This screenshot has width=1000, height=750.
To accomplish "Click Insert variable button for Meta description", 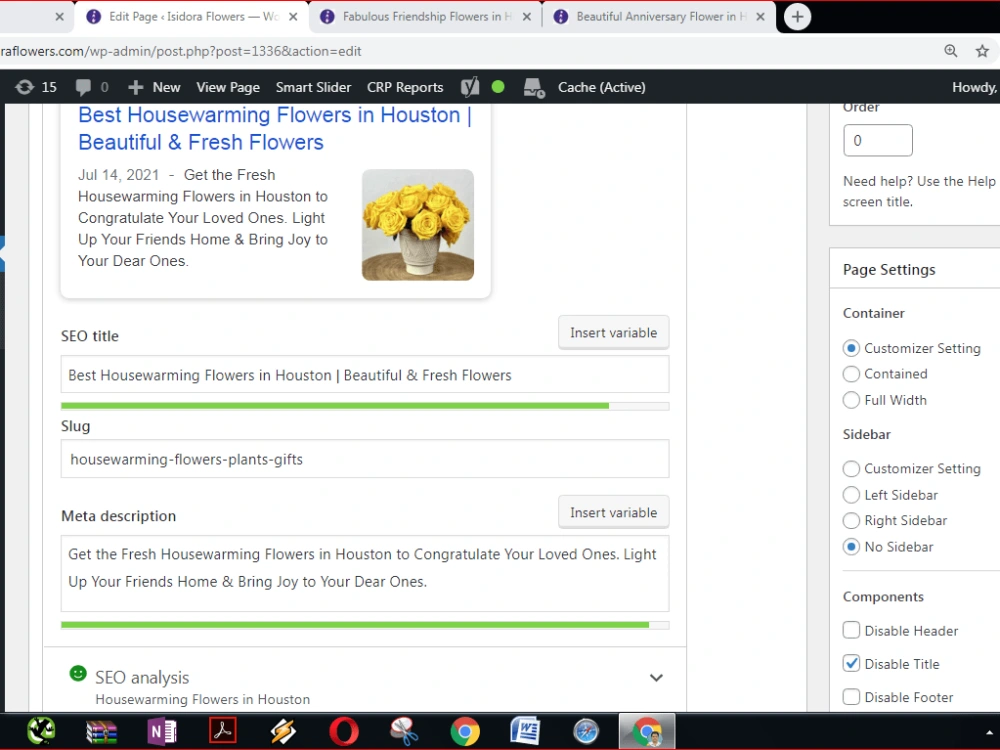I will (x=614, y=512).
